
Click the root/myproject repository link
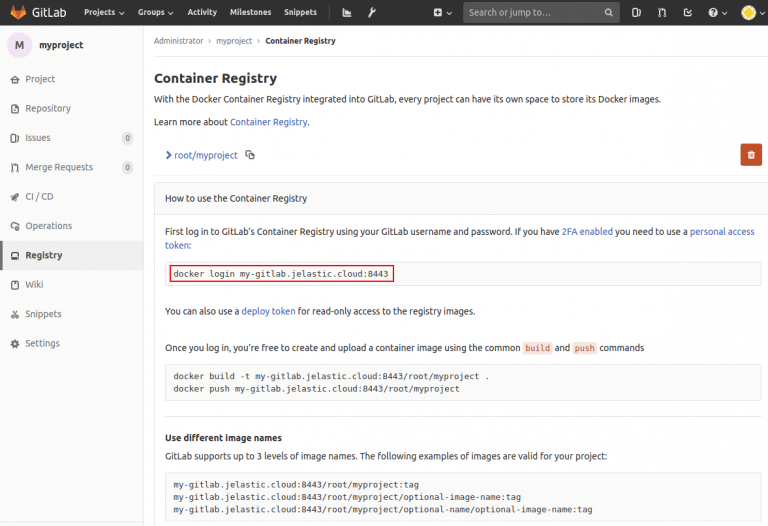pos(206,155)
